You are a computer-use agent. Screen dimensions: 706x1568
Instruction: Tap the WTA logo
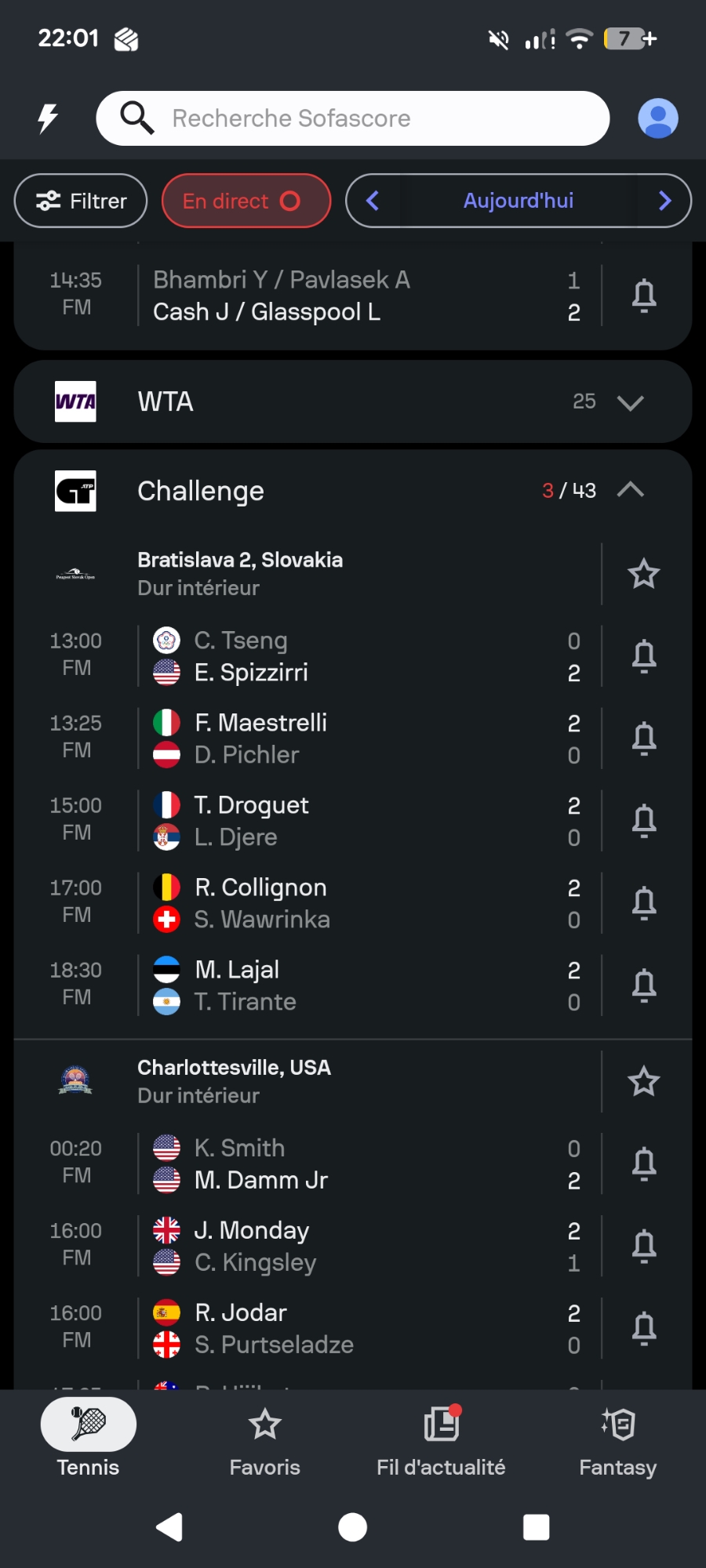click(x=75, y=401)
